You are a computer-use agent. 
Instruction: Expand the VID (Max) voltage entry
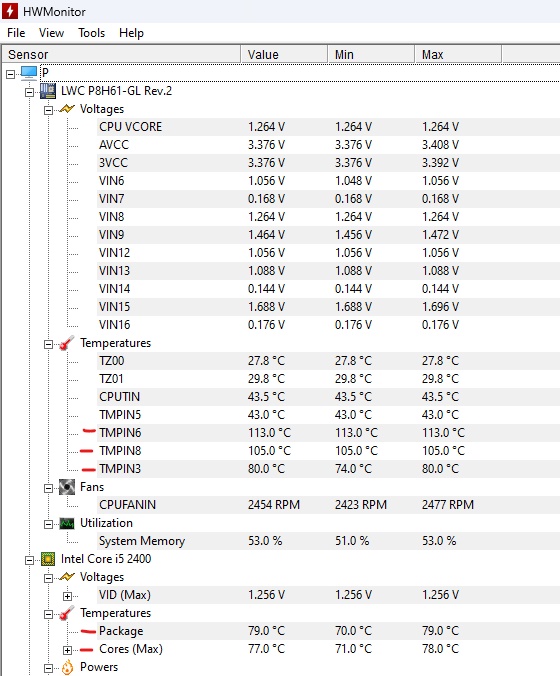67,596
